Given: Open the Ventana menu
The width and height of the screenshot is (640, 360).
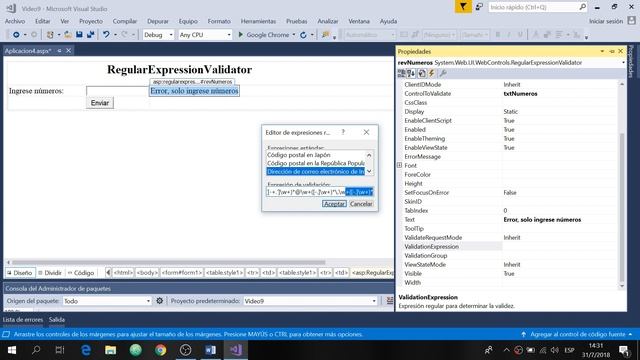Looking at the screenshot, I should (359, 21).
